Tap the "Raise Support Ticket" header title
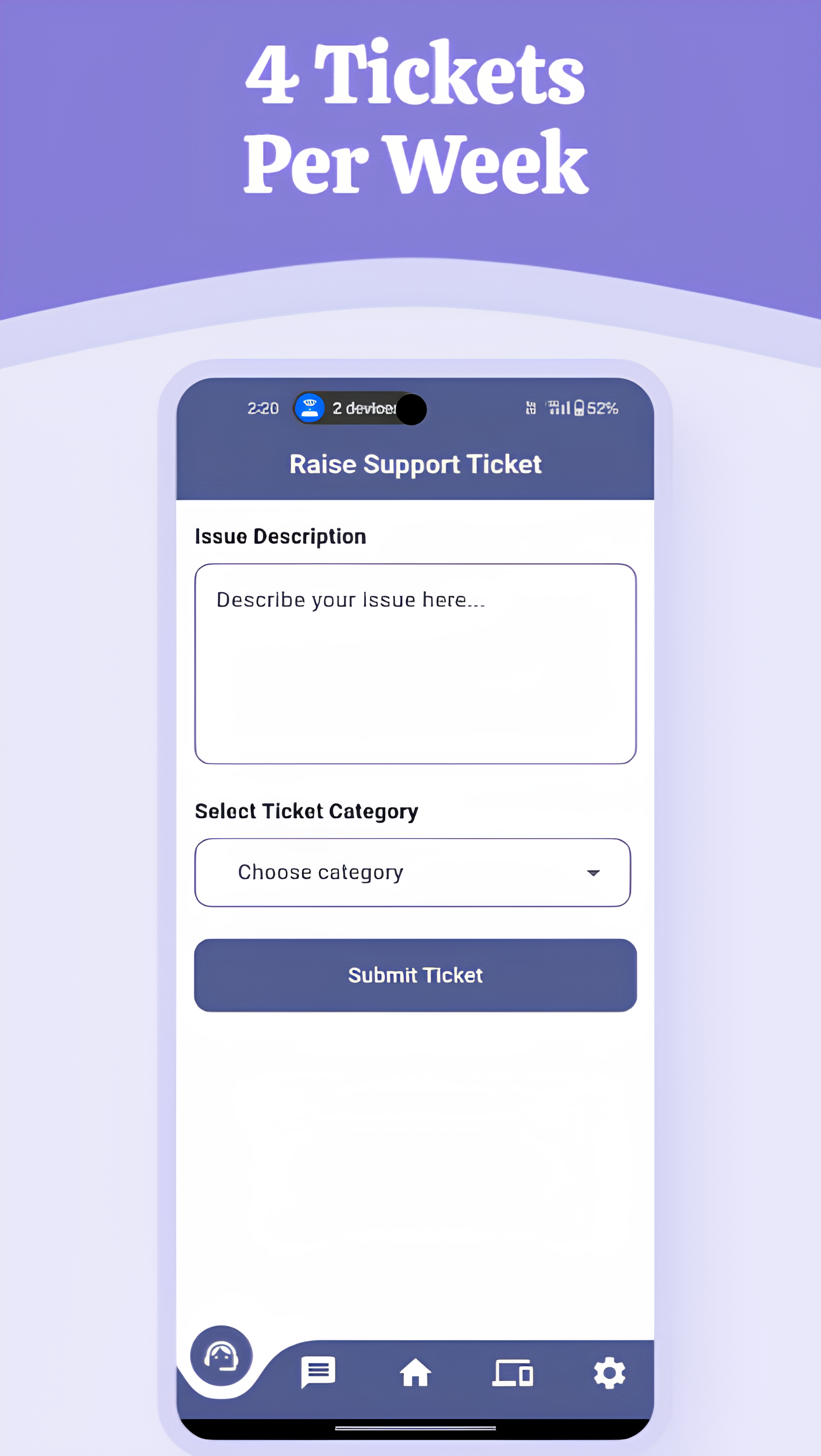 (x=416, y=464)
